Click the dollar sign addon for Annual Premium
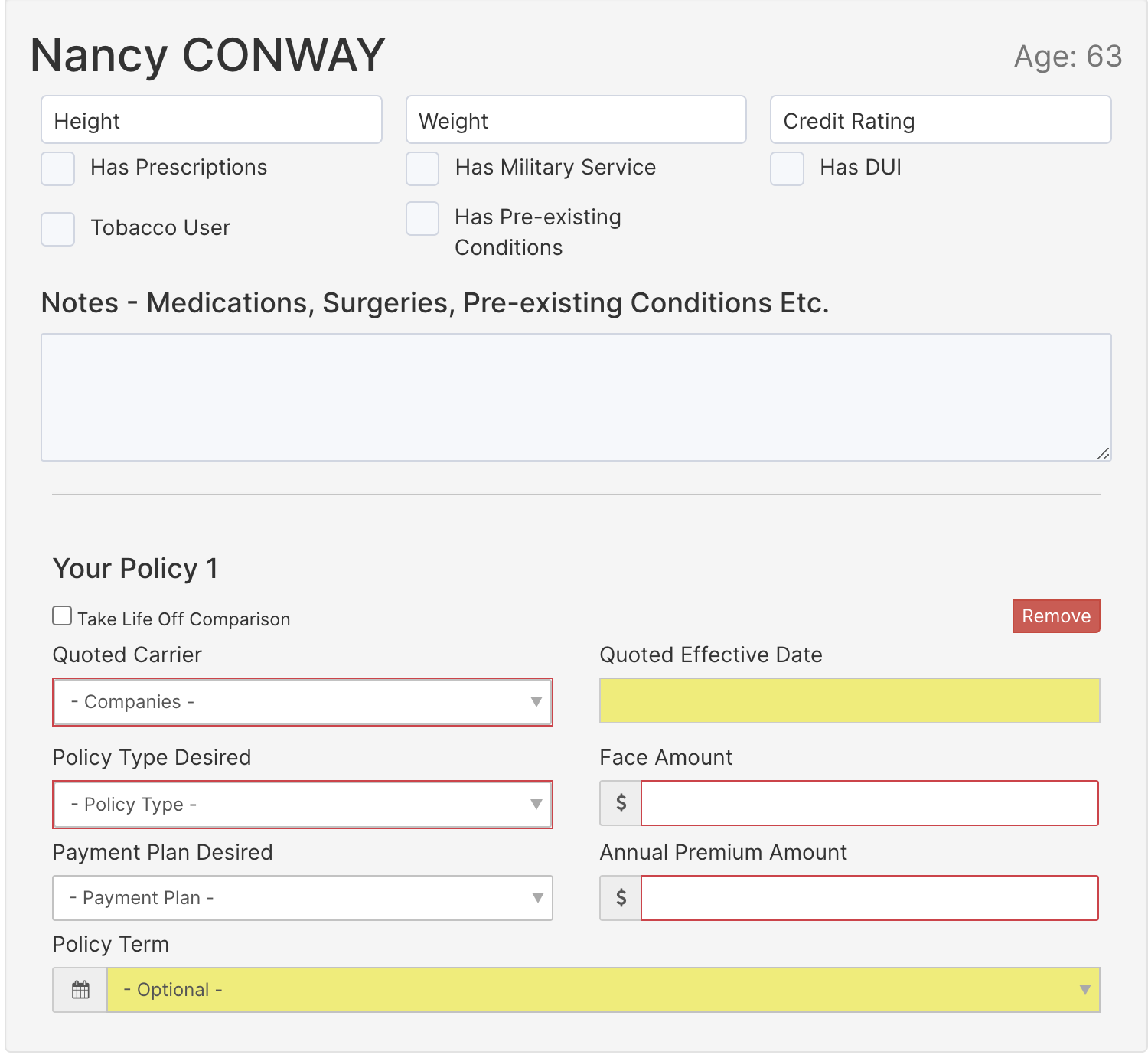Screen dimensions: 1148x1058 pos(621,898)
